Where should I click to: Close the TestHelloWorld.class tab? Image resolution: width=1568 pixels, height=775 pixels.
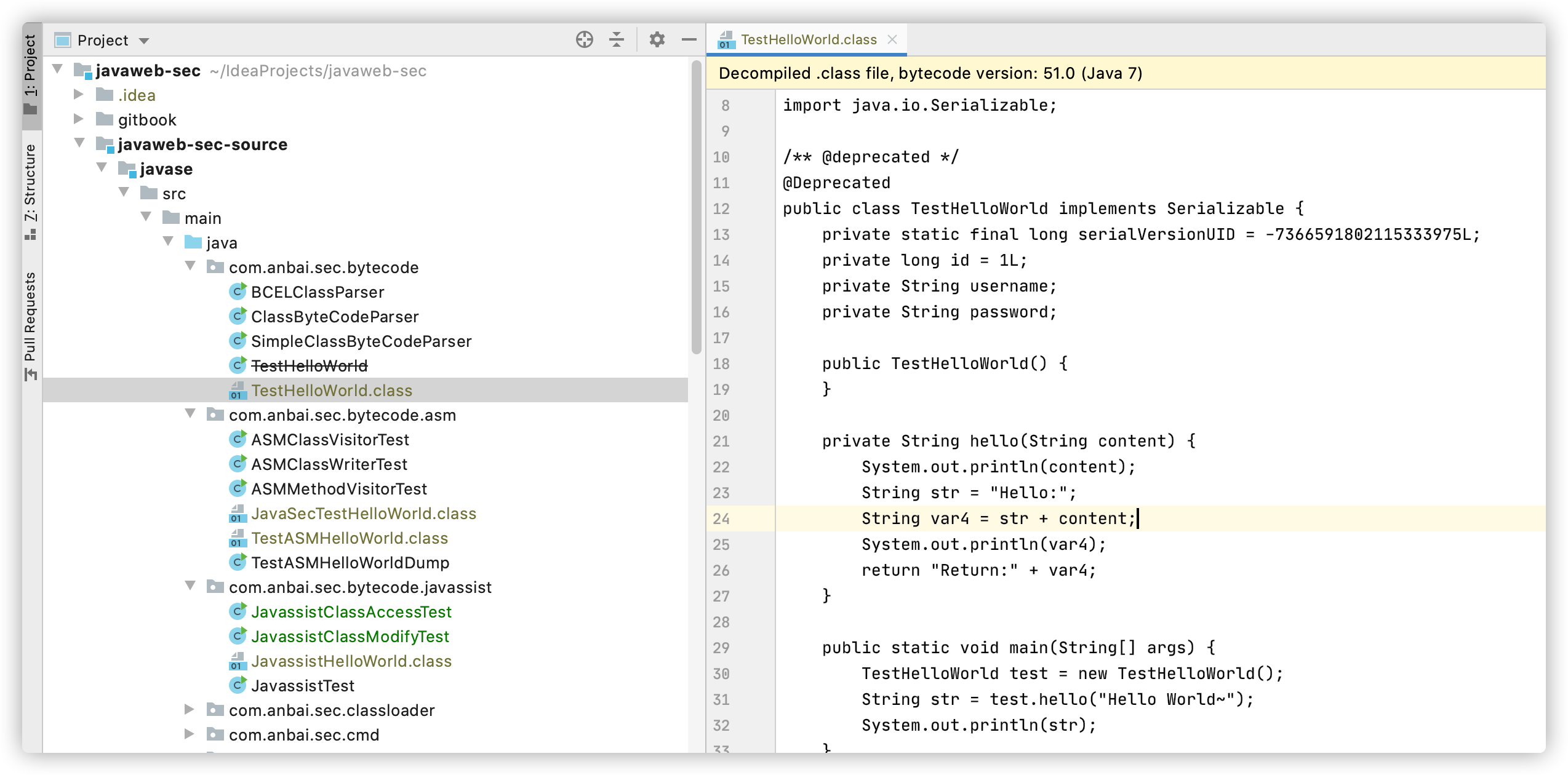(892, 40)
